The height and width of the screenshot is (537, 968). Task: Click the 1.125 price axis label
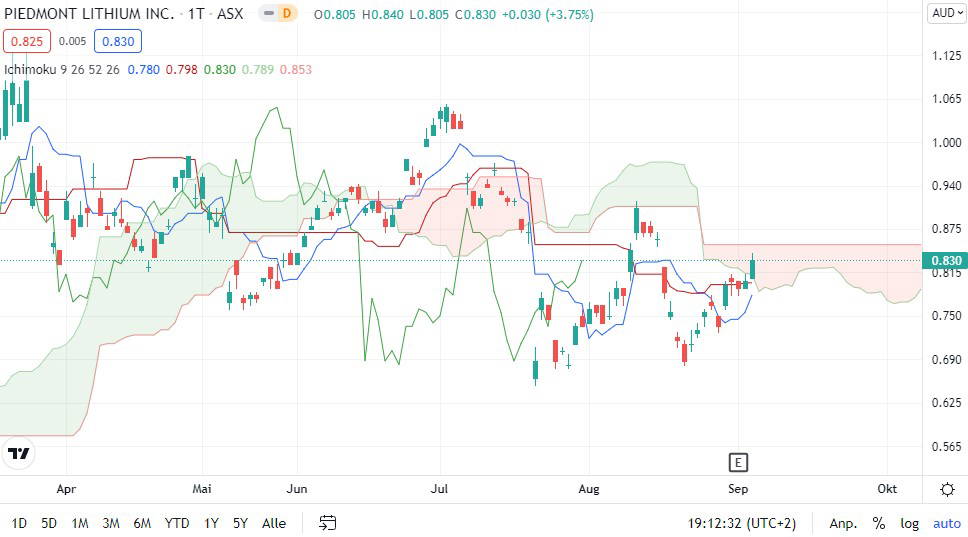pos(946,56)
